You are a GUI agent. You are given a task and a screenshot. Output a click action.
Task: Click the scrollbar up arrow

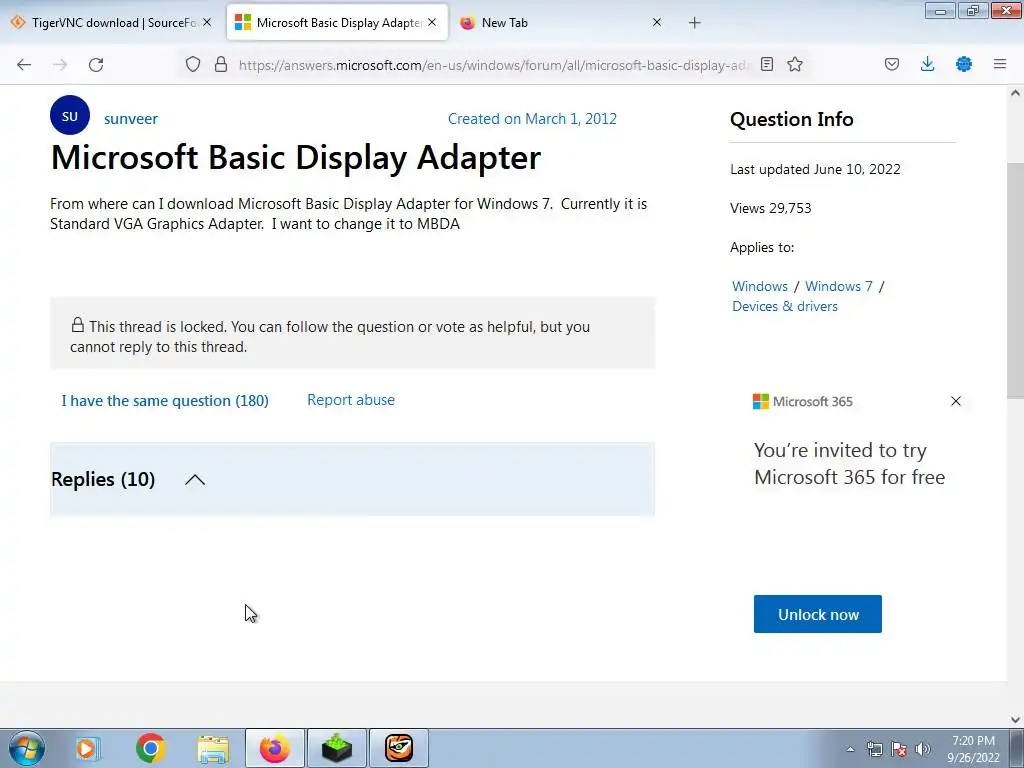pos(1015,93)
